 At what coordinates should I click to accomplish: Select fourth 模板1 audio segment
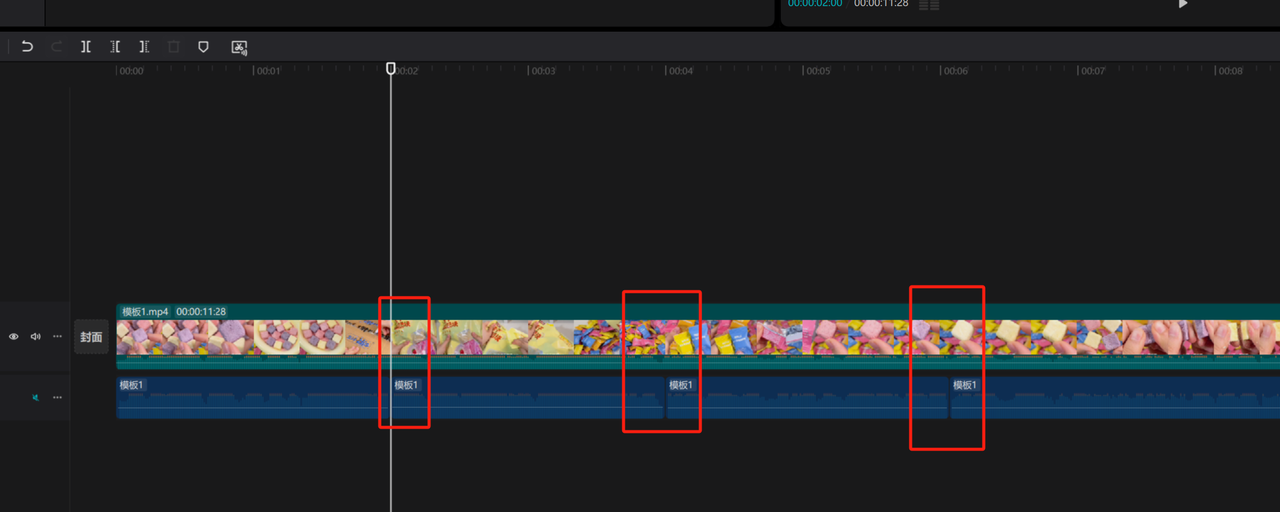pyautogui.click(x=1115, y=397)
